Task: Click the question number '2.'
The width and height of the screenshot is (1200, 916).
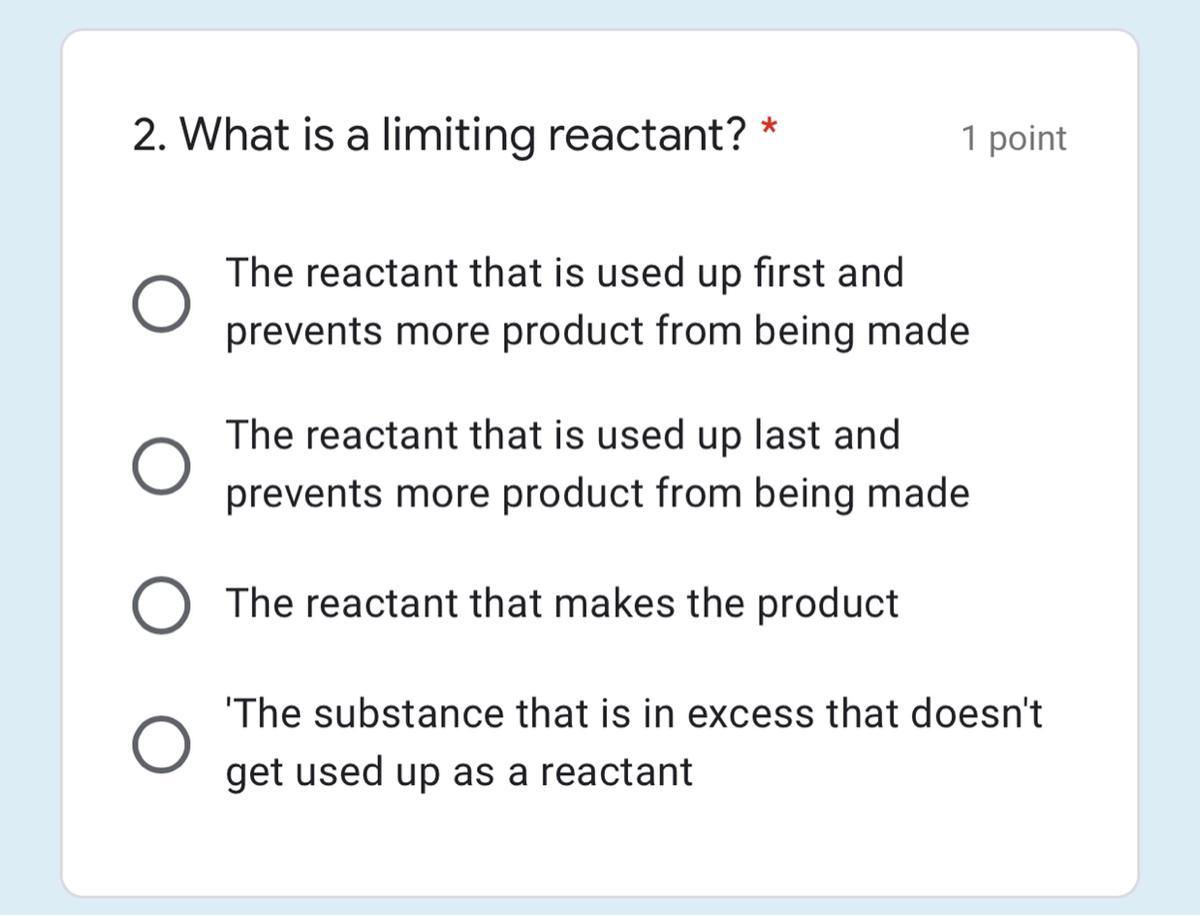Action: pyautogui.click(x=149, y=135)
